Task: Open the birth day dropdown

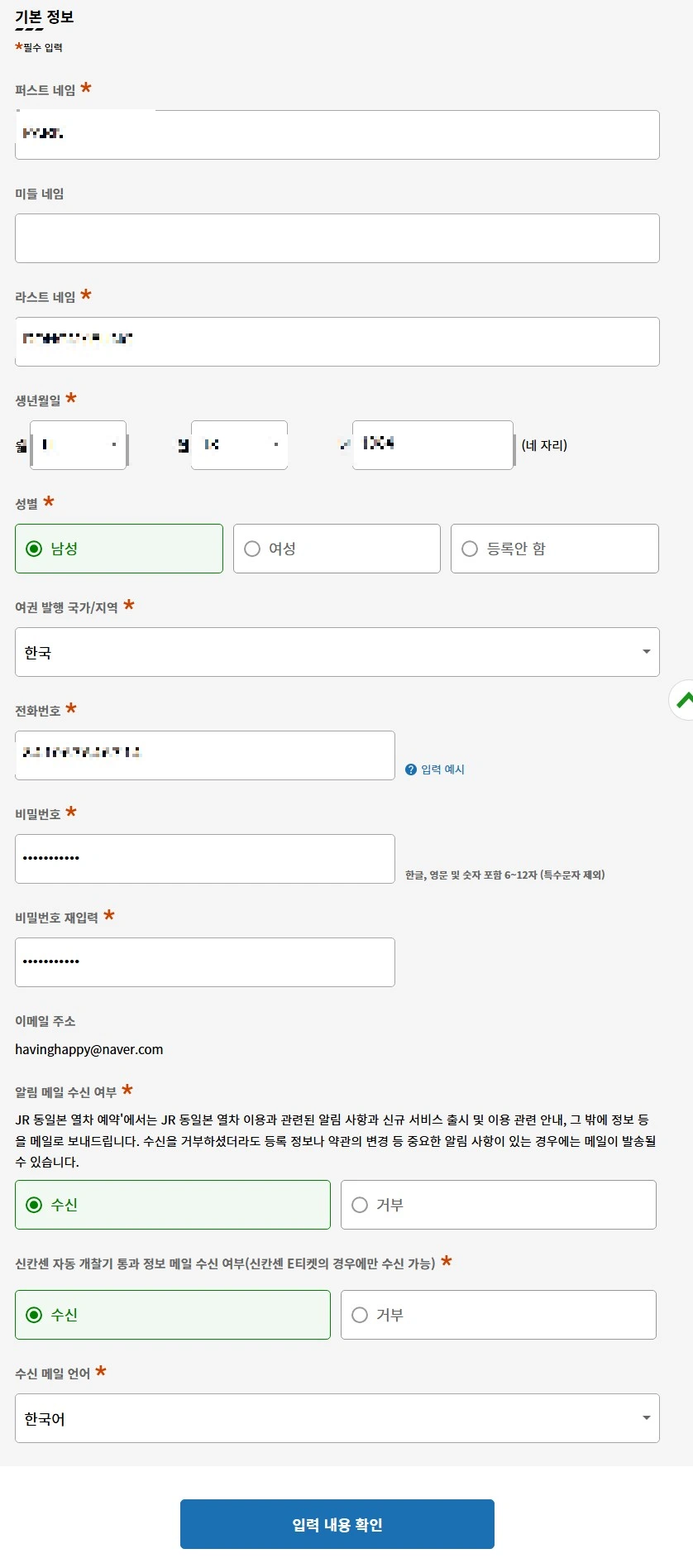Action: point(239,444)
